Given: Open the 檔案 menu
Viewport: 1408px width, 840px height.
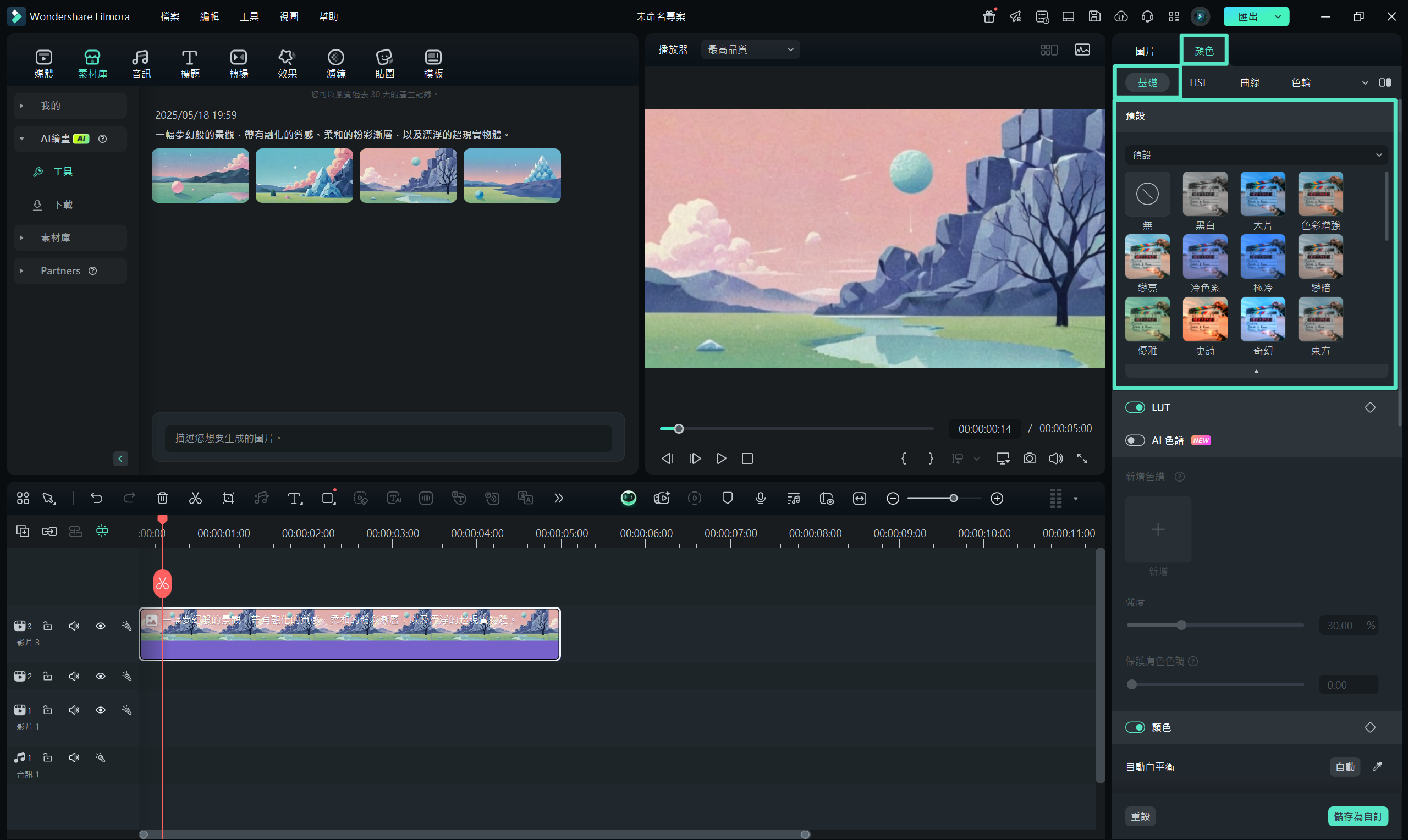Looking at the screenshot, I should [x=170, y=16].
